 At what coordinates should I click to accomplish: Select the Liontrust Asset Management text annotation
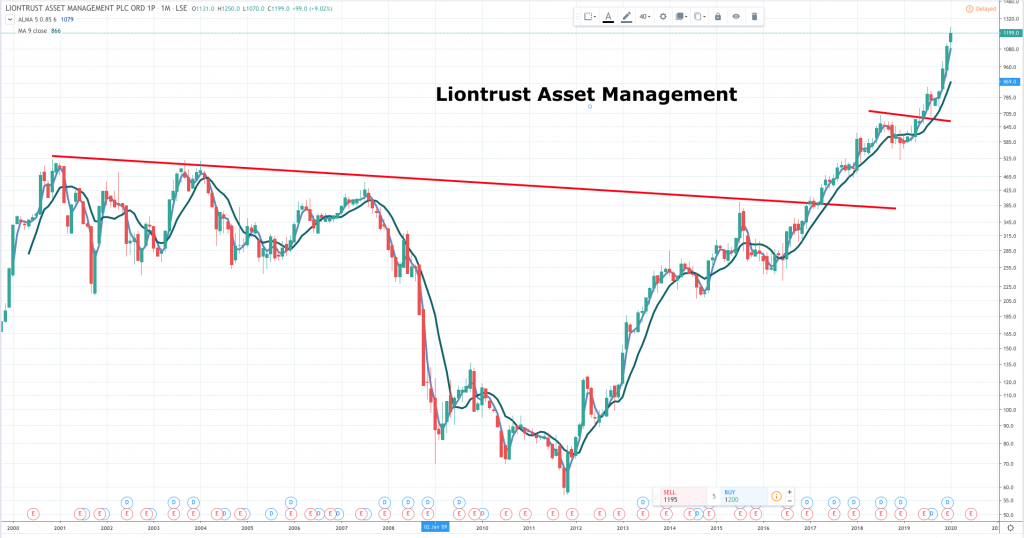click(x=586, y=94)
